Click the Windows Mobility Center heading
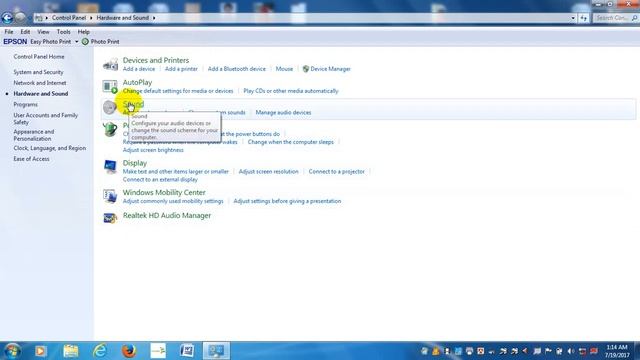The image size is (640, 360). [164, 192]
